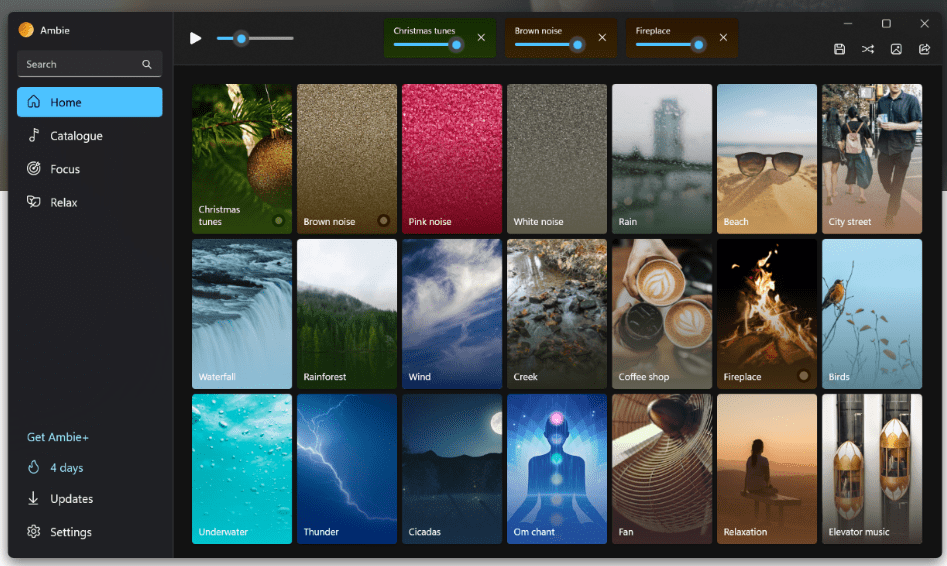Image resolution: width=947 pixels, height=566 pixels.
Task: Open the Updates page
Action: point(71,499)
